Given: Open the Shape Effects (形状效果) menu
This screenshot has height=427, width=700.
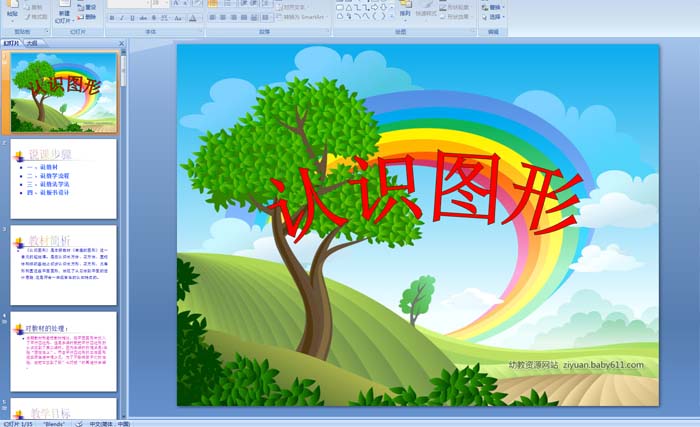Looking at the screenshot, I should (x=454, y=17).
